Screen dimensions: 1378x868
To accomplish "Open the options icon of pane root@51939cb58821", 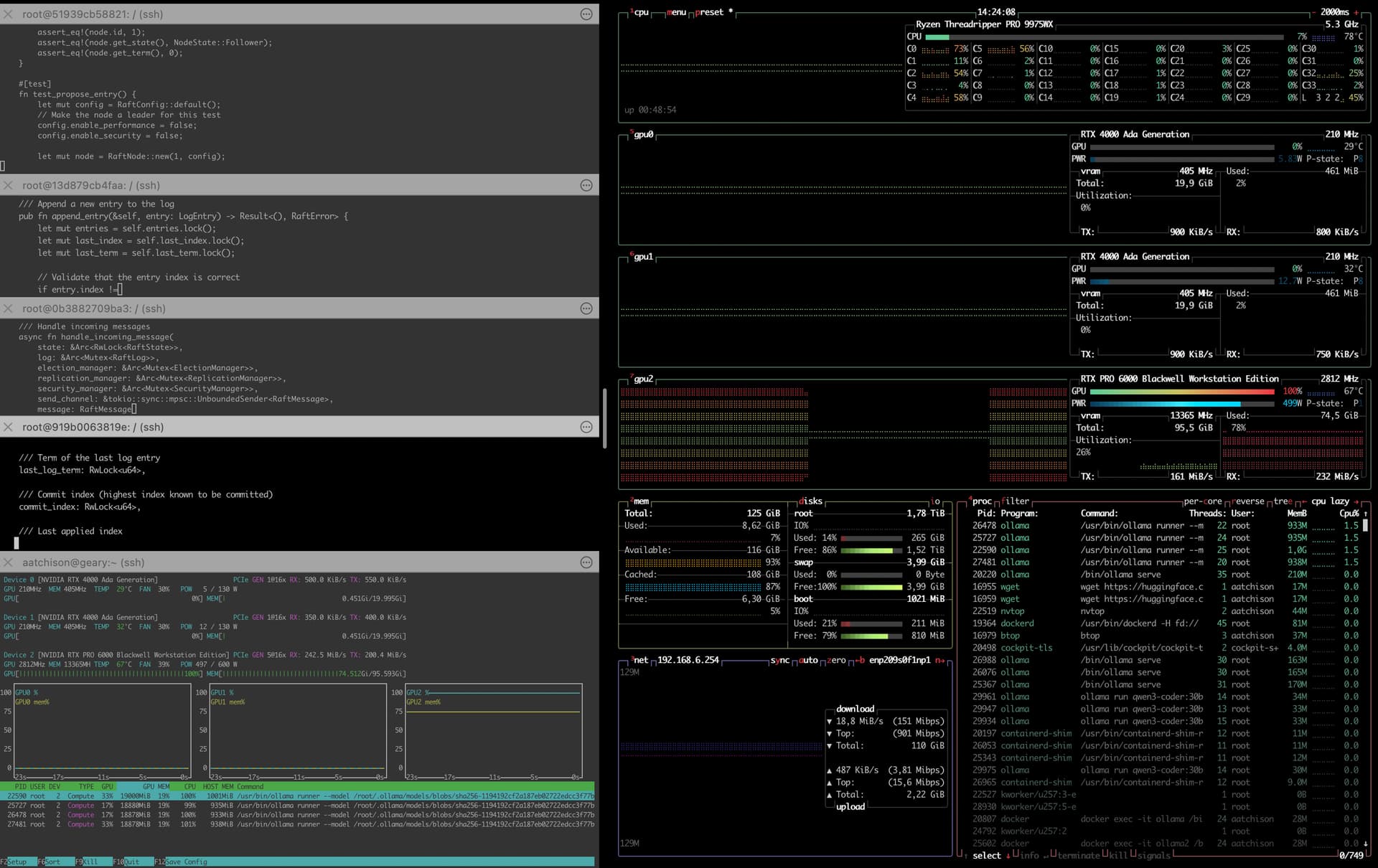I will tap(586, 14).
